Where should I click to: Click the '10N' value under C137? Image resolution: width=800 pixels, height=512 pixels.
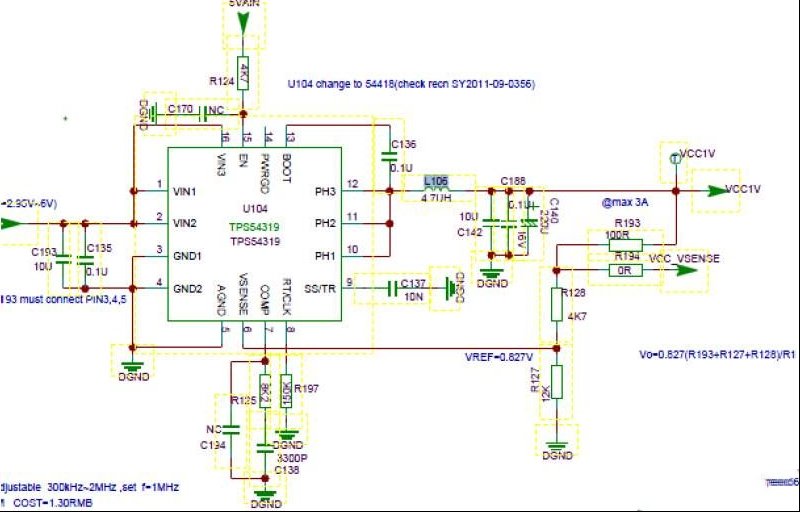tap(413, 296)
